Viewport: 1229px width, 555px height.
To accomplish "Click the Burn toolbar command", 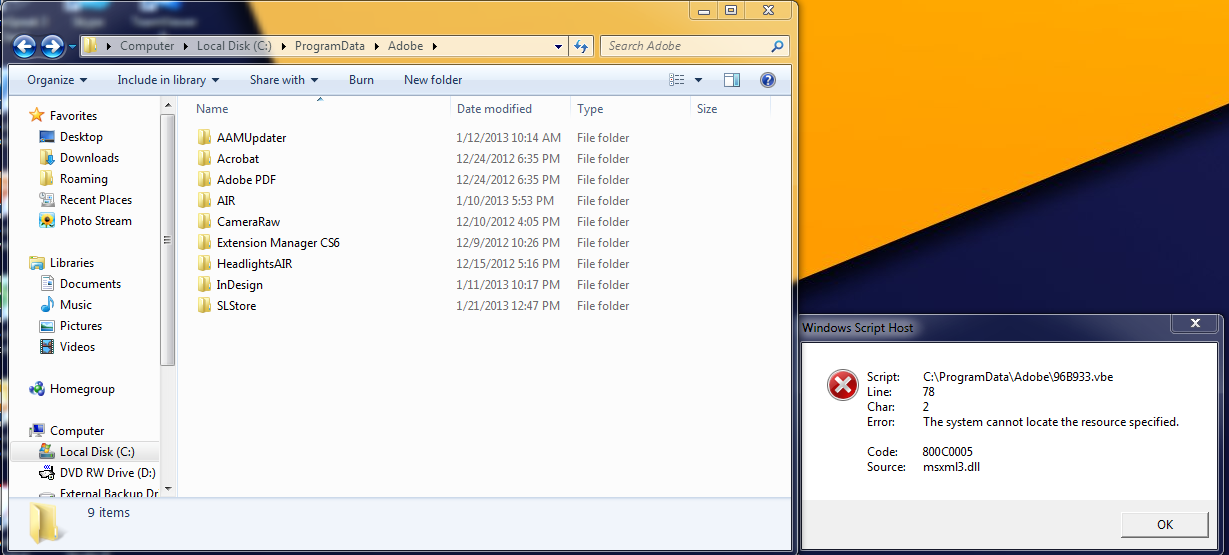I will point(361,80).
